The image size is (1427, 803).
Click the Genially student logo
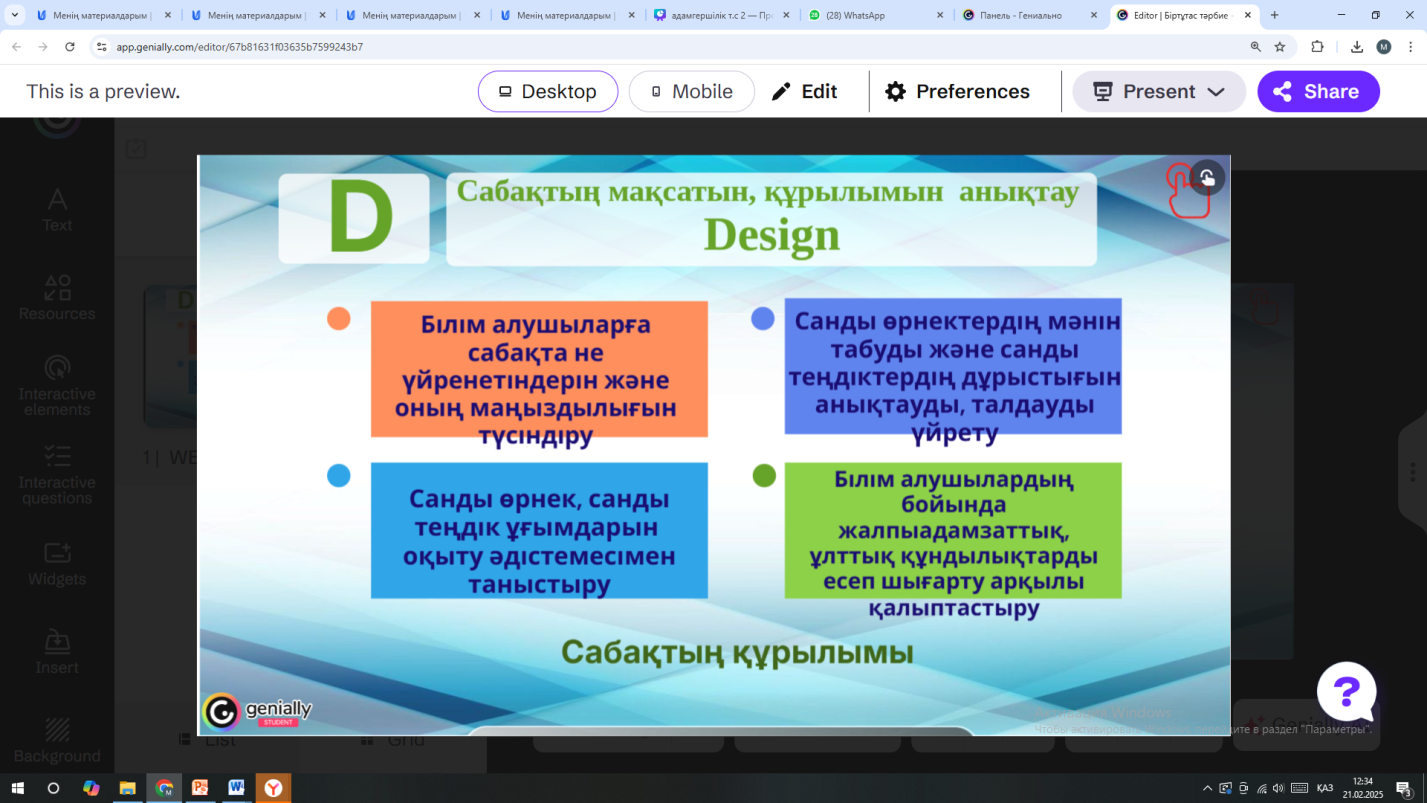tap(257, 711)
